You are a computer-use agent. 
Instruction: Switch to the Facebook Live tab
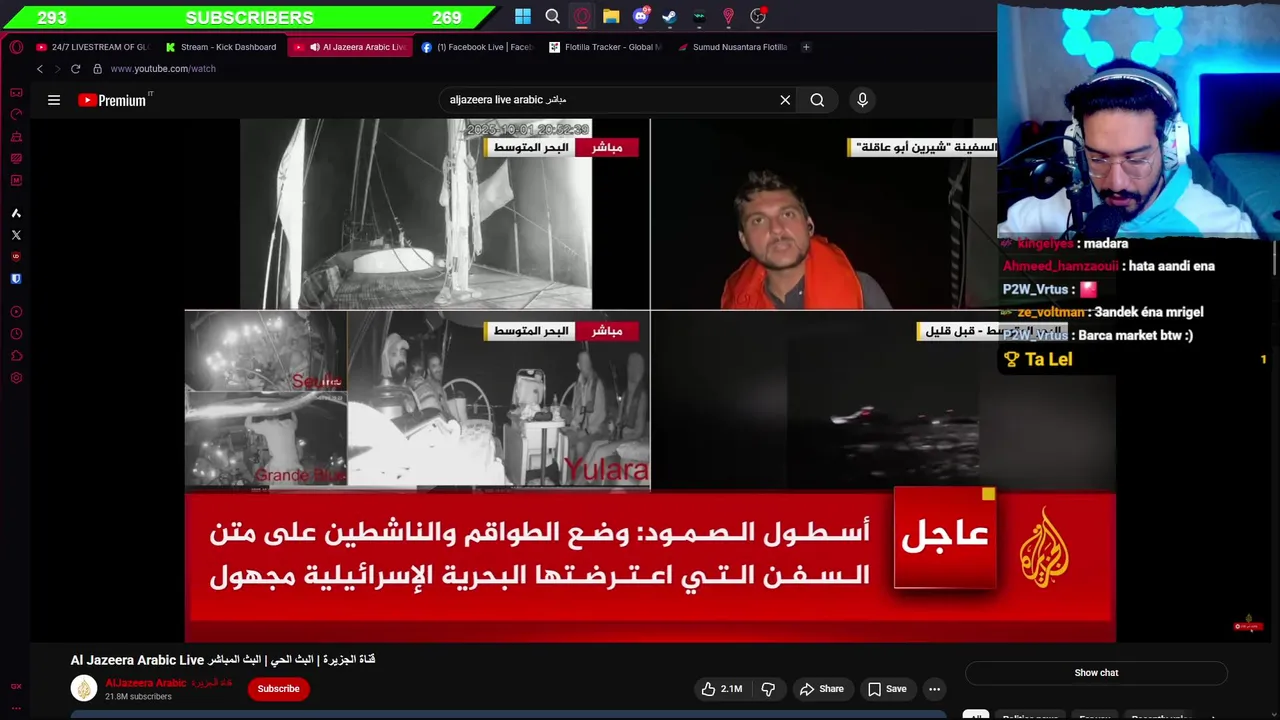[478, 47]
